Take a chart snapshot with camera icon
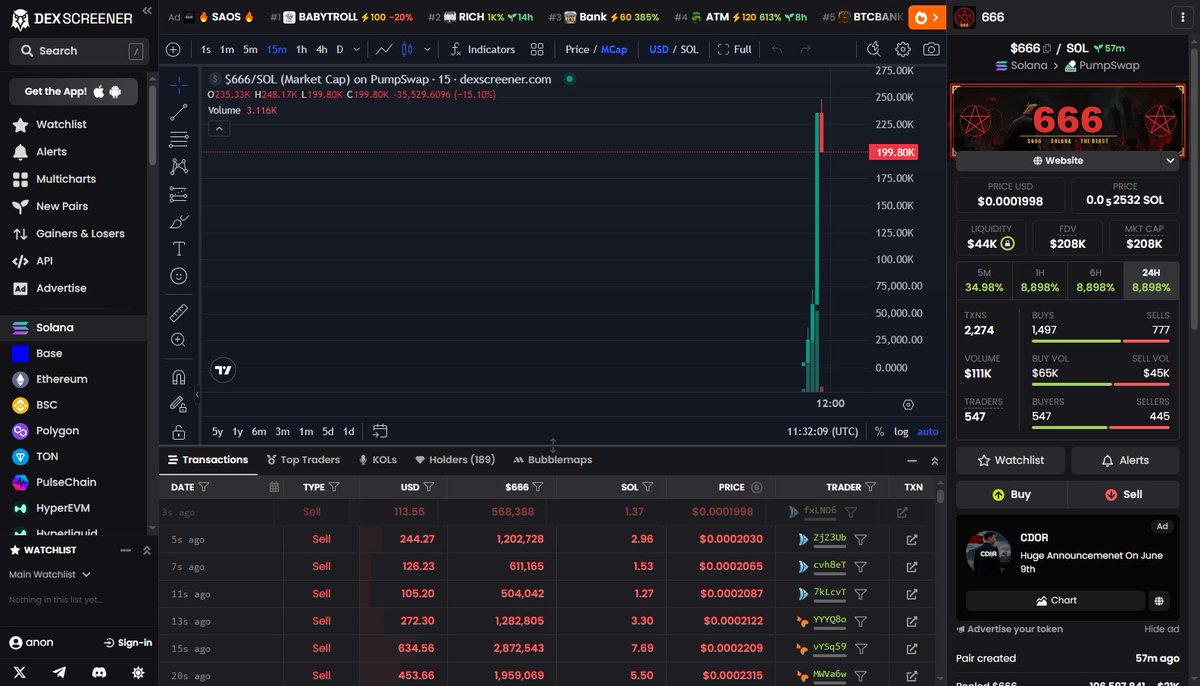 pyautogui.click(x=931, y=49)
